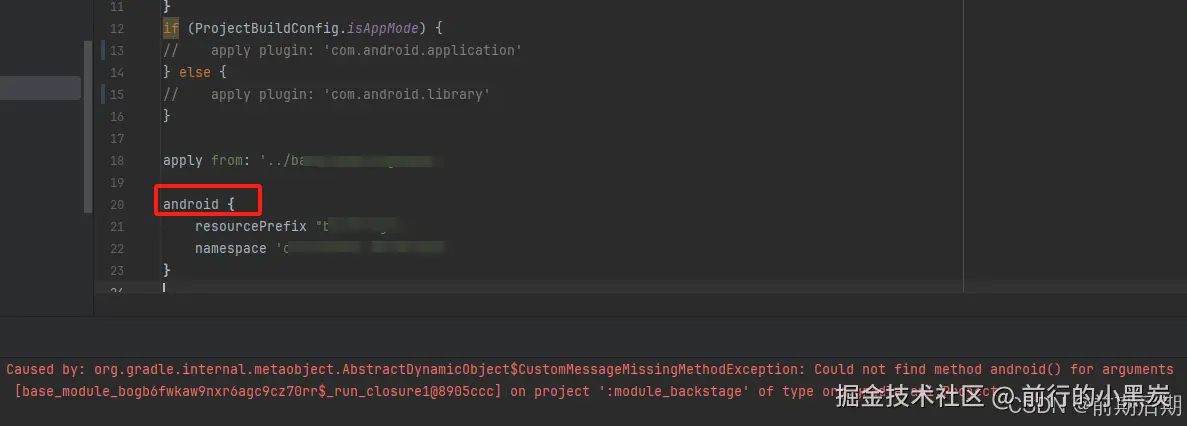1187x426 pixels.
Task: Click line number 22 in the gutter
Action: (117, 248)
